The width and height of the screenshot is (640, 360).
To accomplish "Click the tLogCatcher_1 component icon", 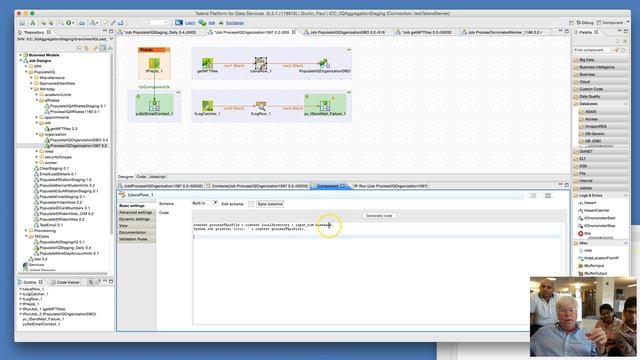I will (x=207, y=106).
